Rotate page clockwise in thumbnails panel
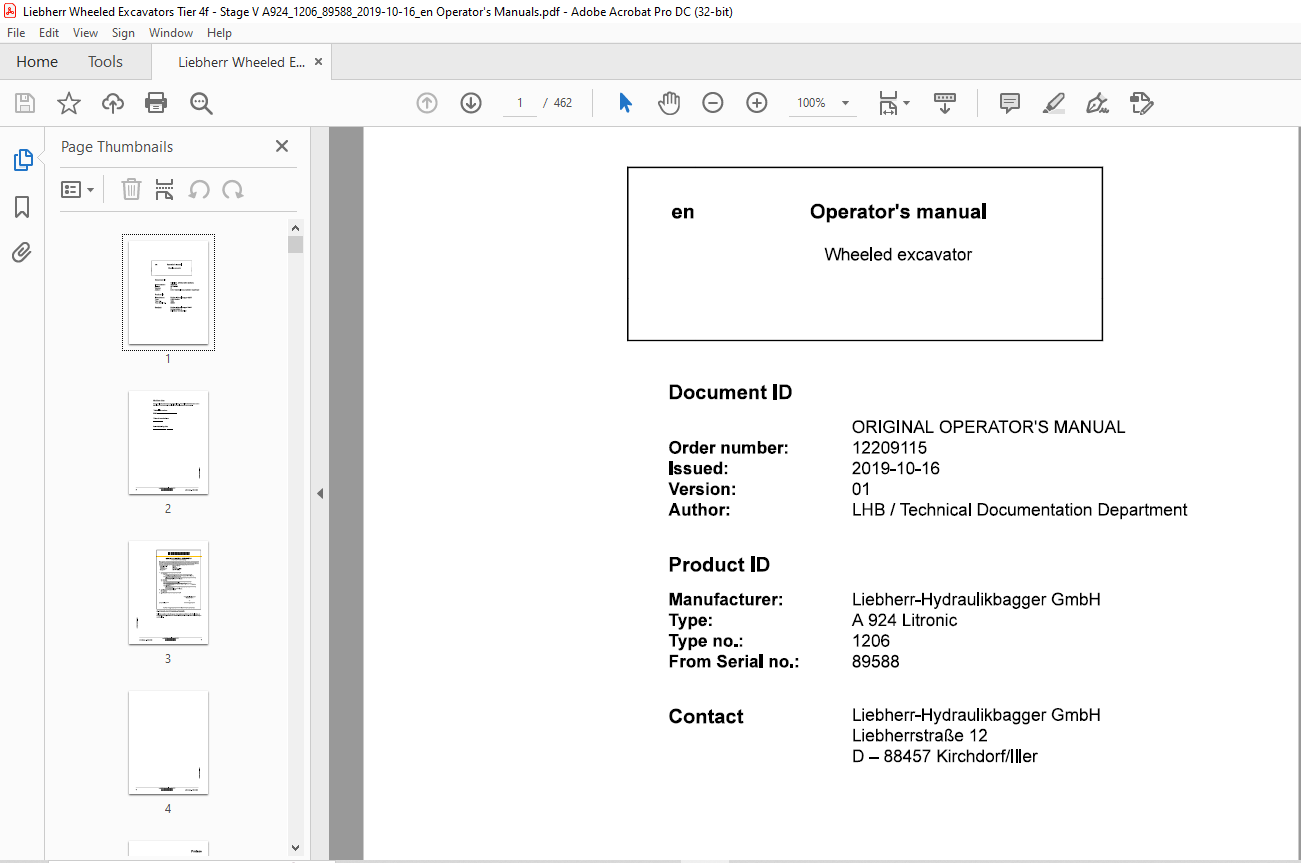This screenshot has width=1301, height=863. [233, 189]
